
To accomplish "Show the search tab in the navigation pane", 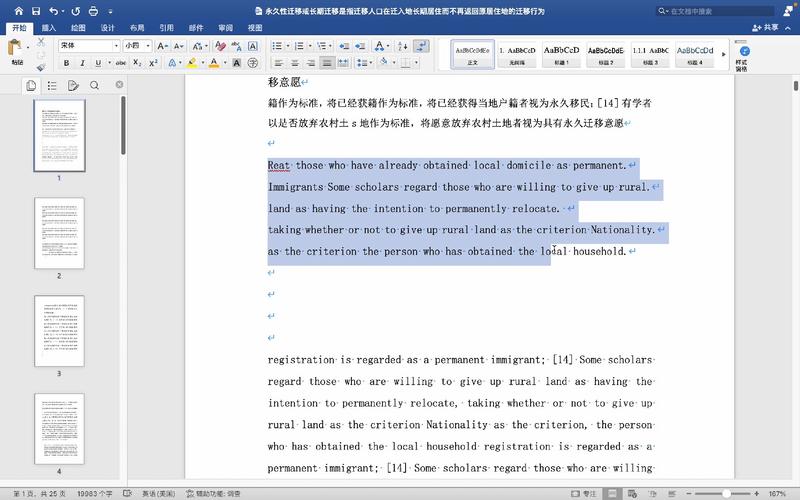I will point(94,85).
